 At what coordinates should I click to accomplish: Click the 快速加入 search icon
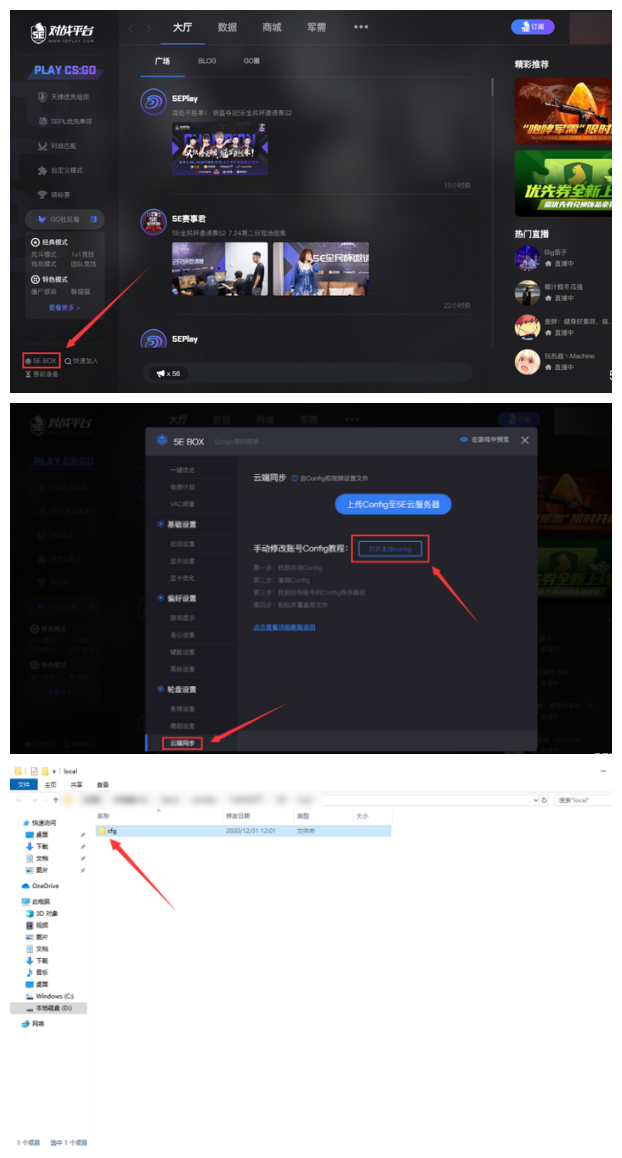(68, 360)
